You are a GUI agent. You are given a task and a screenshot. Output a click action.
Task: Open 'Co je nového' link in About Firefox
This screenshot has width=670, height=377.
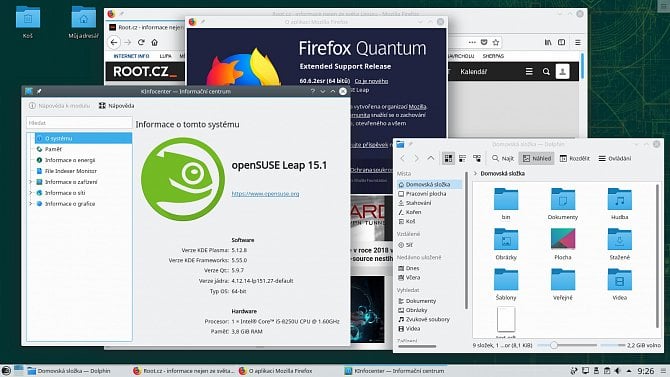pyautogui.click(x=371, y=81)
